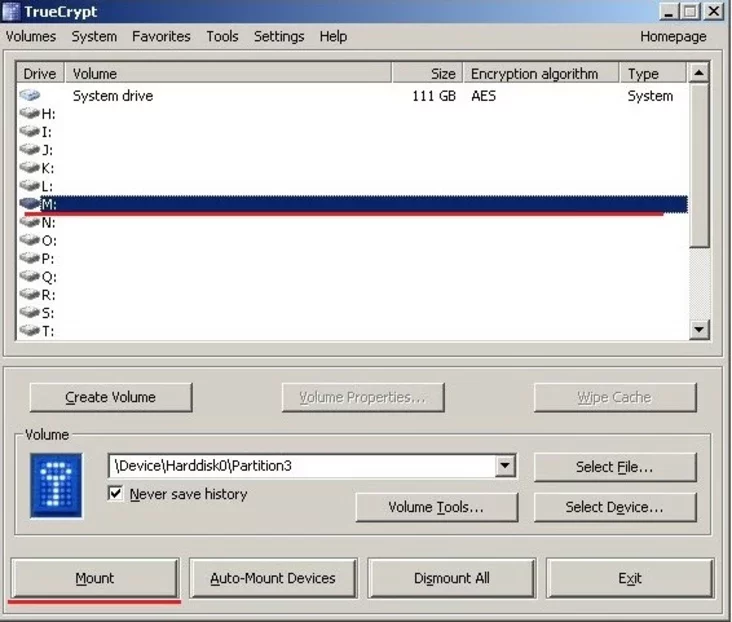Open the Homepage link in menu bar

(673, 36)
